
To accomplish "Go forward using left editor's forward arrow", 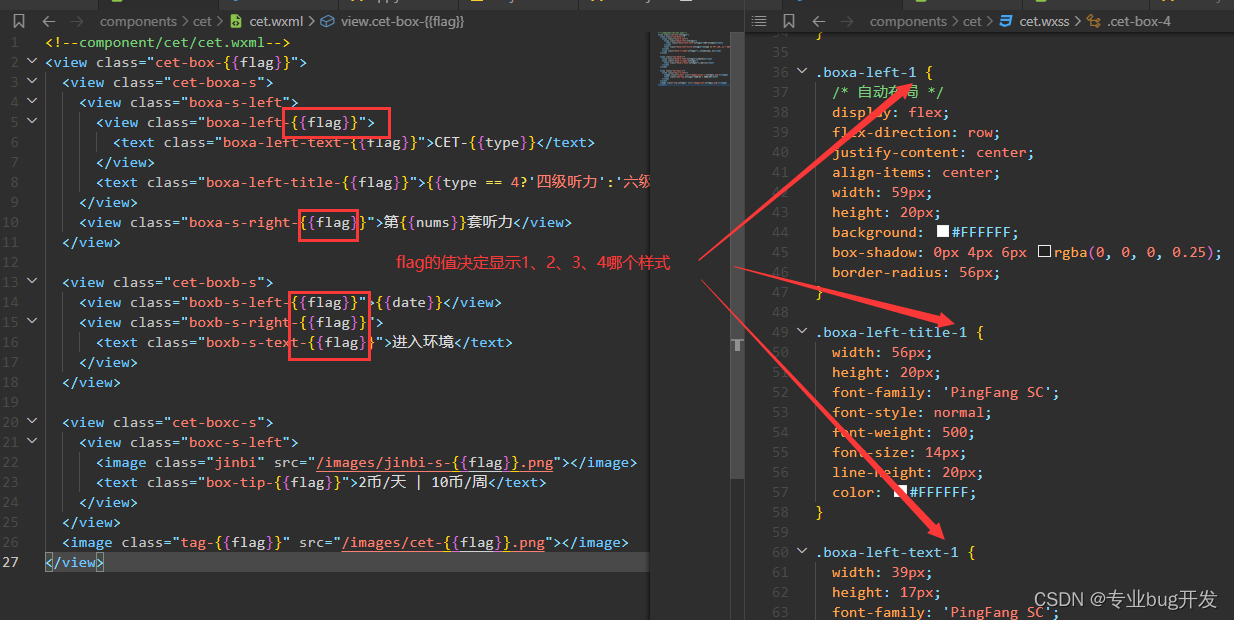I will click(x=78, y=21).
